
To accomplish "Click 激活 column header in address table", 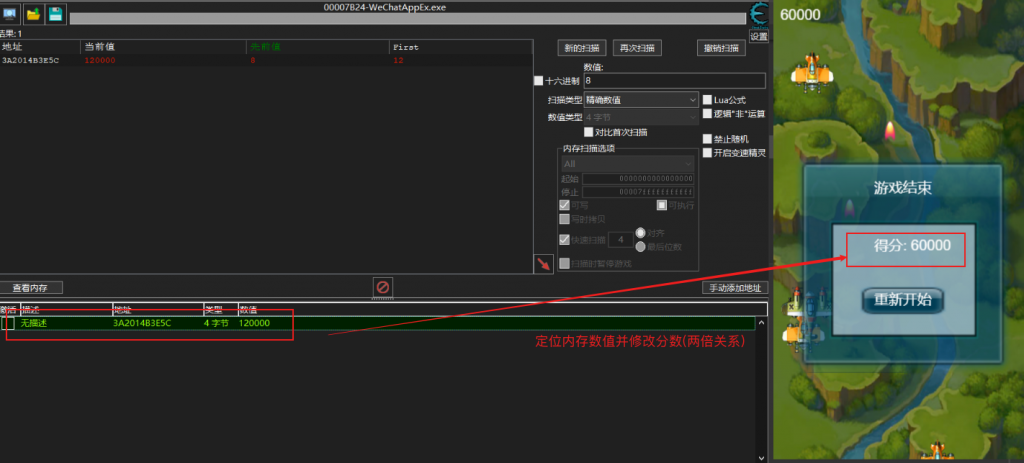I will click(x=8, y=309).
